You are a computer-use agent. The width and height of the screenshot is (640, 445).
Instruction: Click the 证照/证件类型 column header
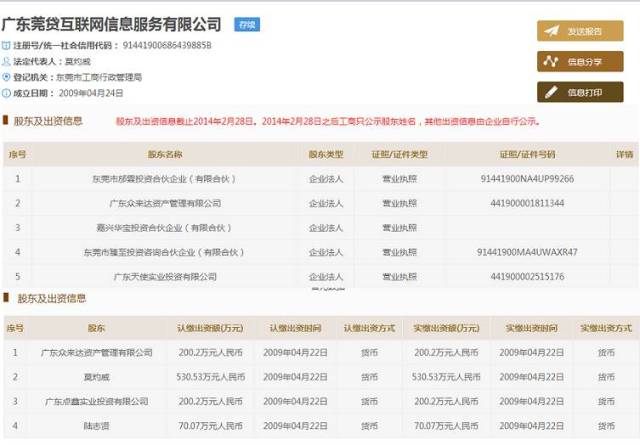tap(399, 154)
